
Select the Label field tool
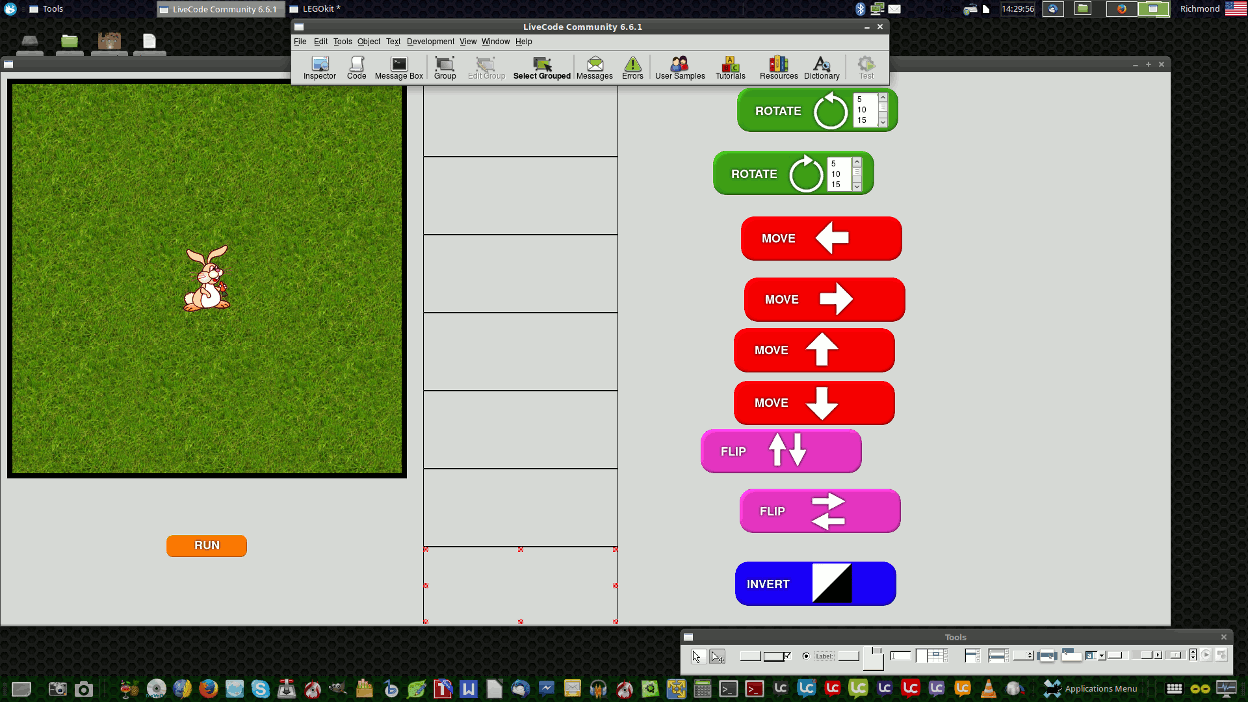coord(824,656)
